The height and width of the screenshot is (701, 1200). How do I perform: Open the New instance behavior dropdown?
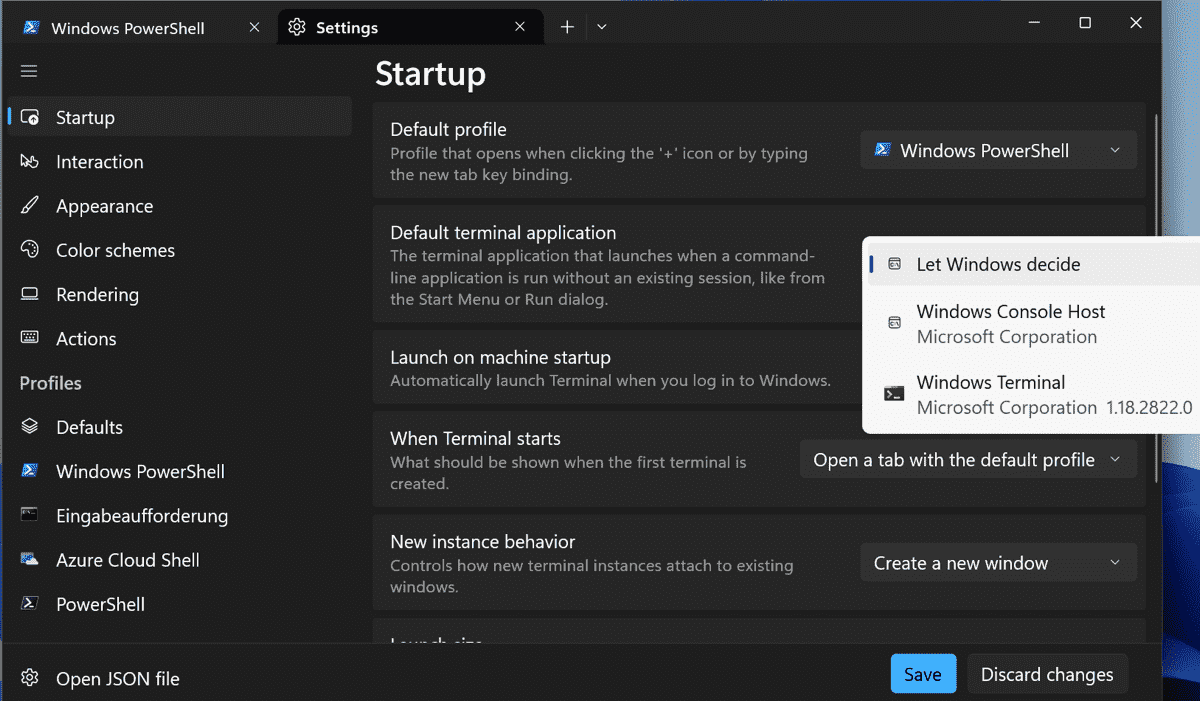[999, 563]
